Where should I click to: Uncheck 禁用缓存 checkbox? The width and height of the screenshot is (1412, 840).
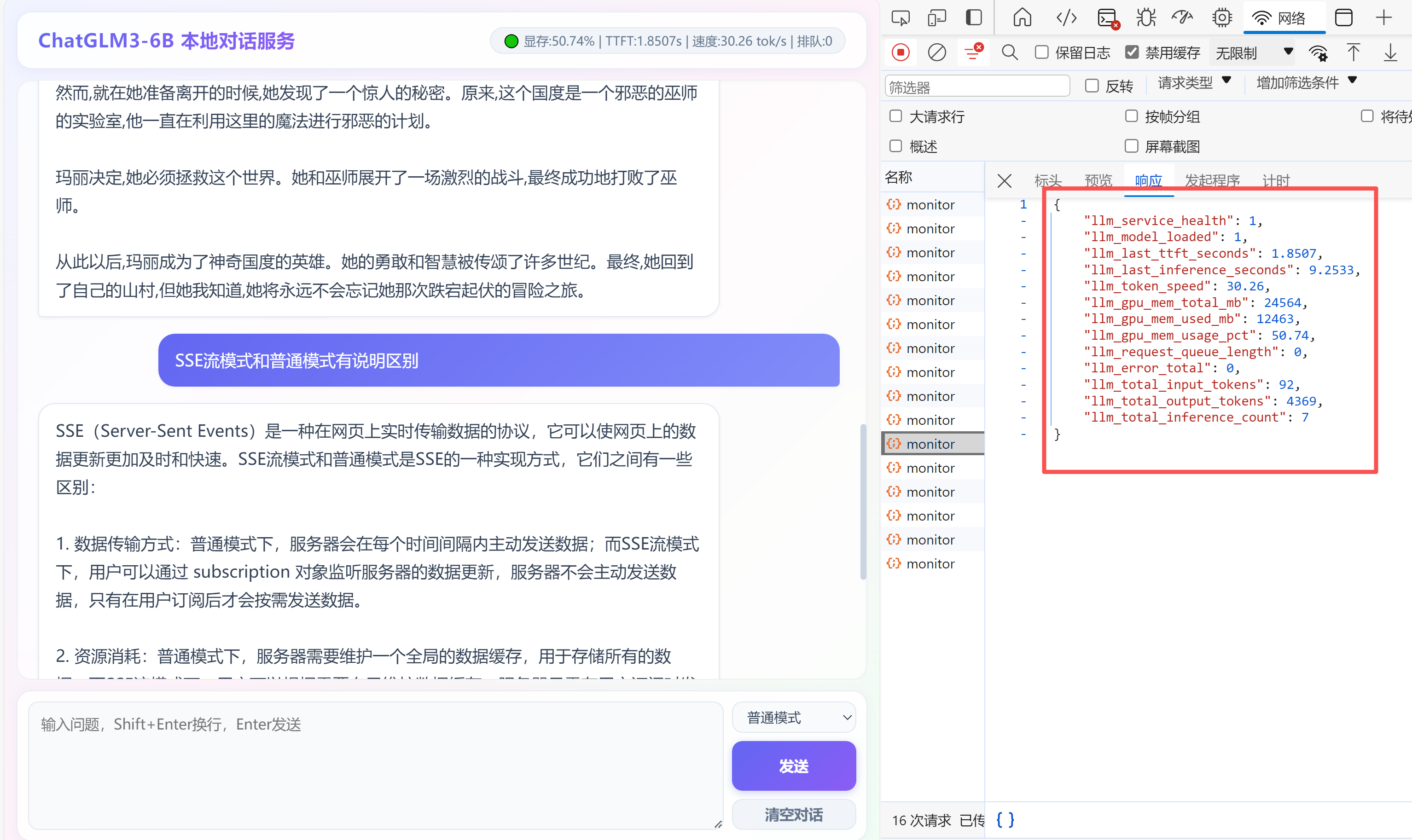tap(1132, 52)
